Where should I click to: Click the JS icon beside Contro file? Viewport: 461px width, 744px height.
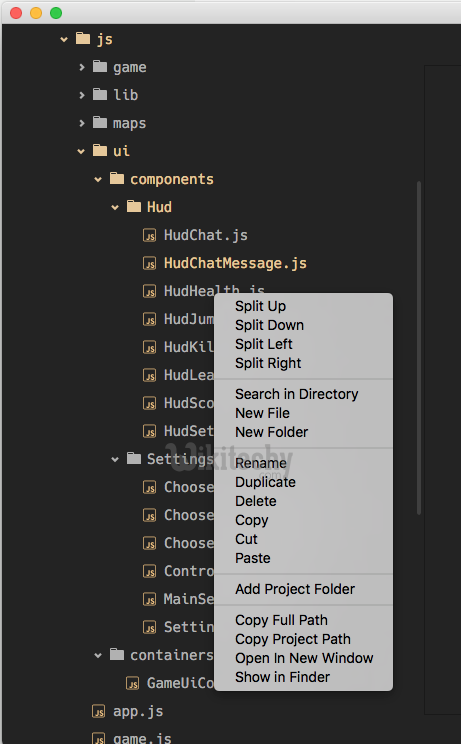[x=149, y=571]
